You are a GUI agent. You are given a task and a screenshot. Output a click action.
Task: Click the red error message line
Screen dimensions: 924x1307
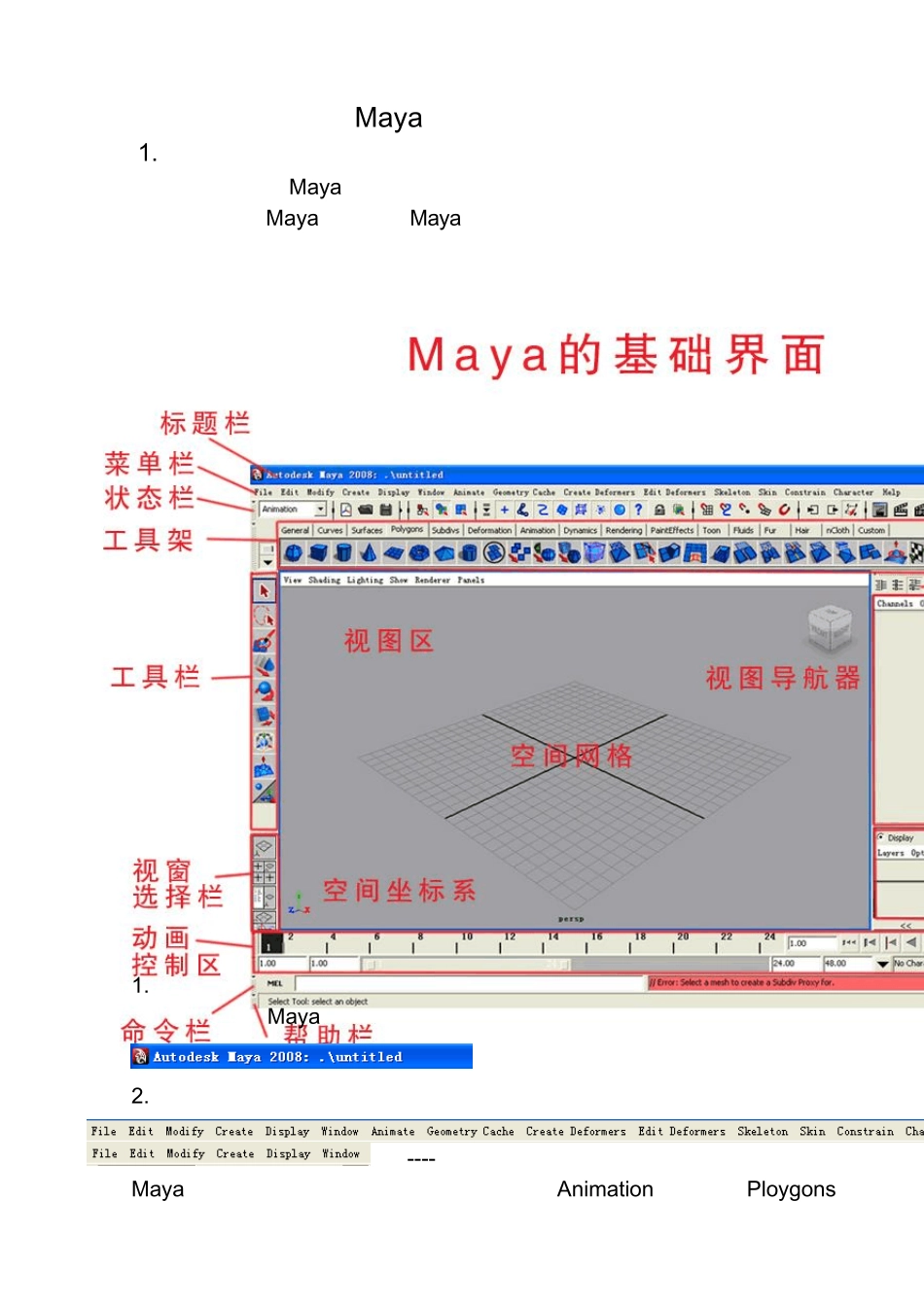(x=786, y=982)
